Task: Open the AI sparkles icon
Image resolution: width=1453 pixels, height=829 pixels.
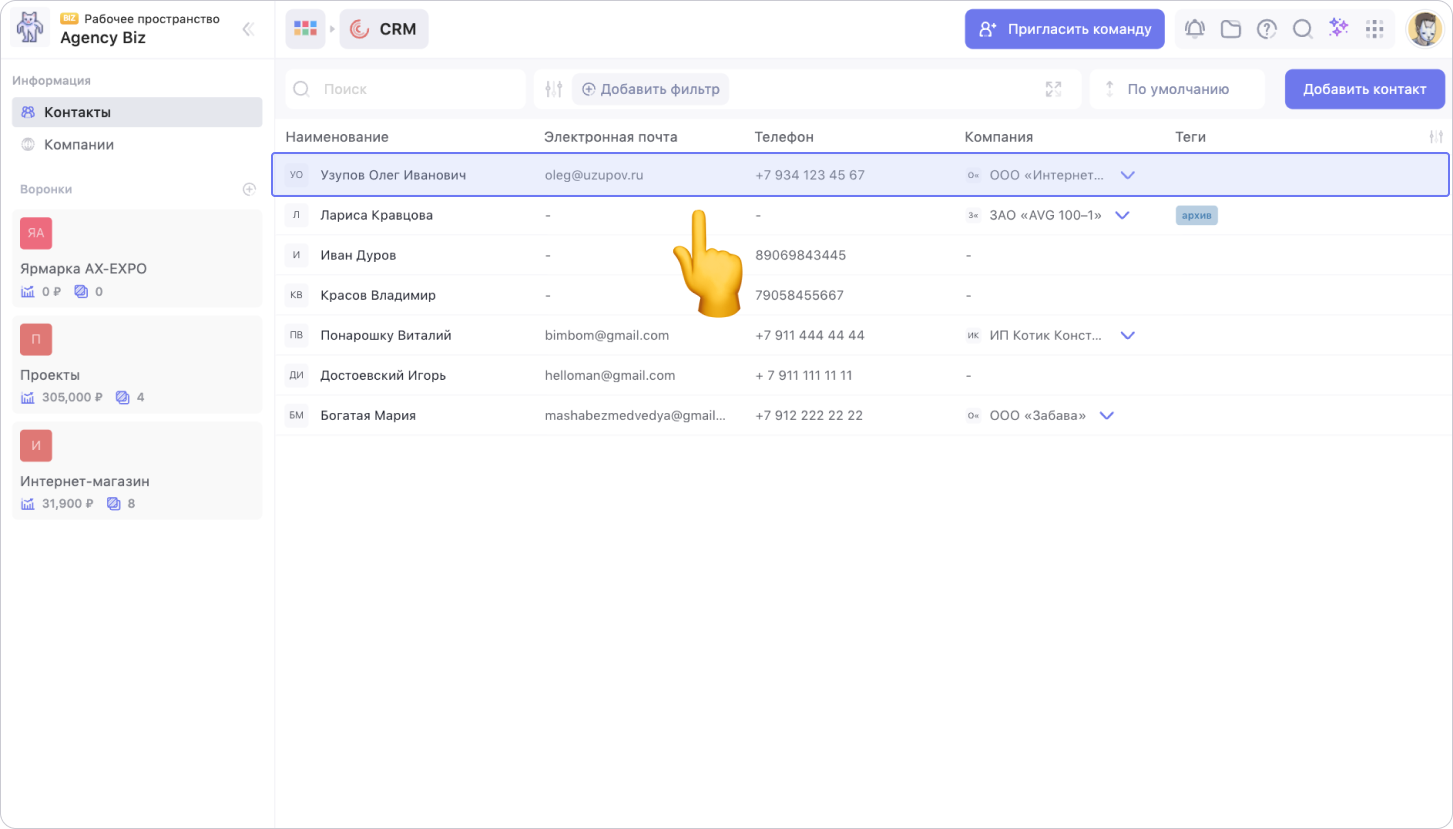Action: click(1338, 29)
